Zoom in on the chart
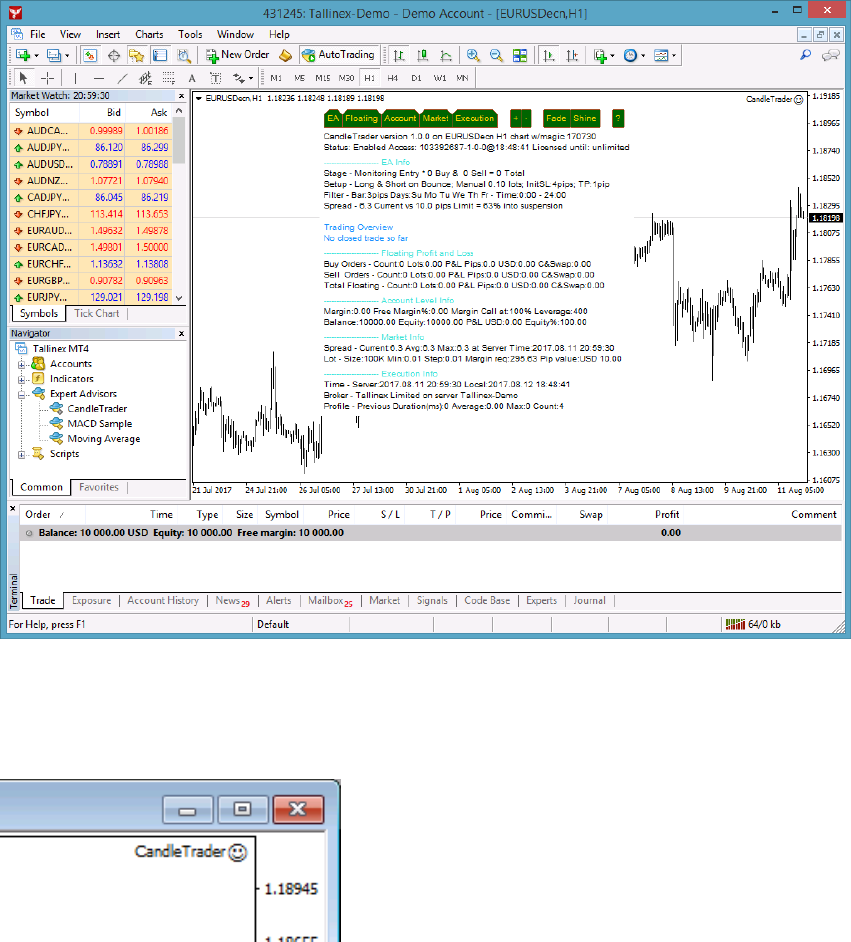This screenshot has height=942, width=851. 473,55
